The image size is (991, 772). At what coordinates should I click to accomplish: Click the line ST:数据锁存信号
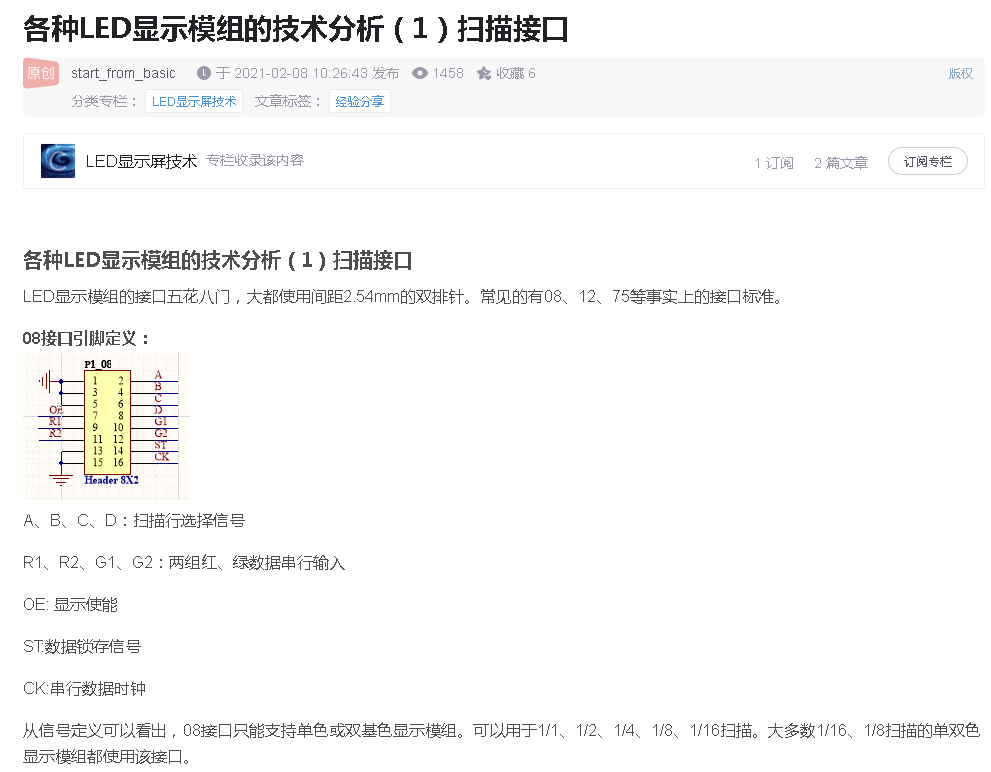tap(82, 647)
